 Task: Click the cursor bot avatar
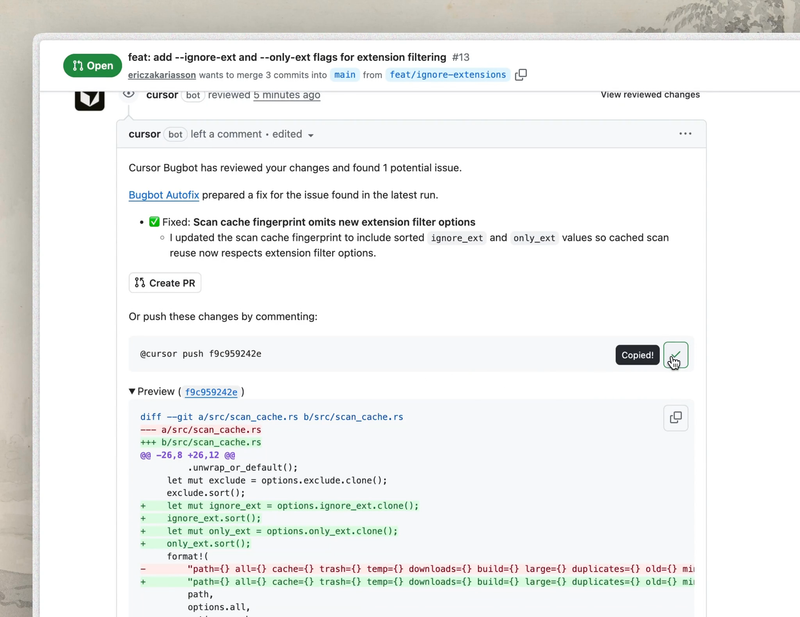[90, 99]
